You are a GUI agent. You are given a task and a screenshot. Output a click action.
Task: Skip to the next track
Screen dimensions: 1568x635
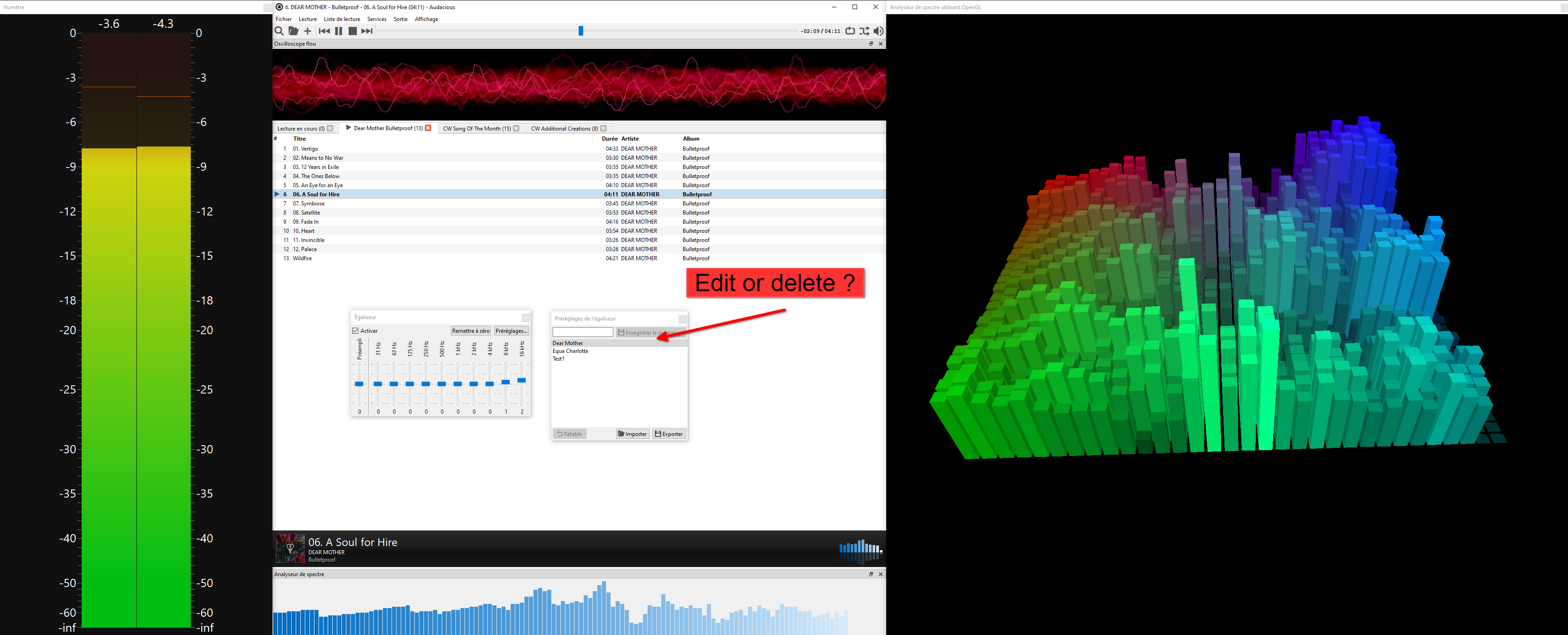[x=366, y=31]
